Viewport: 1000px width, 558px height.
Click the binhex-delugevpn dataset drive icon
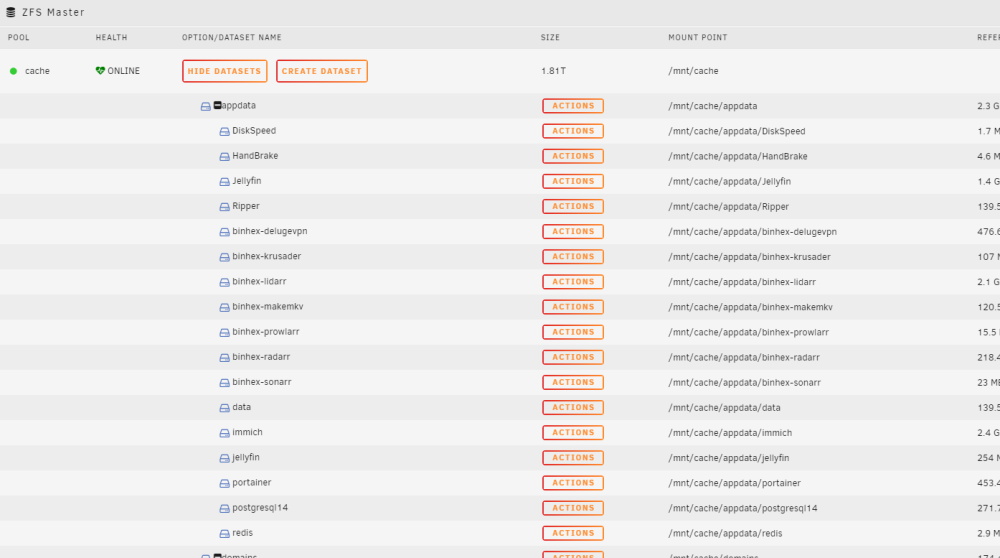click(224, 232)
